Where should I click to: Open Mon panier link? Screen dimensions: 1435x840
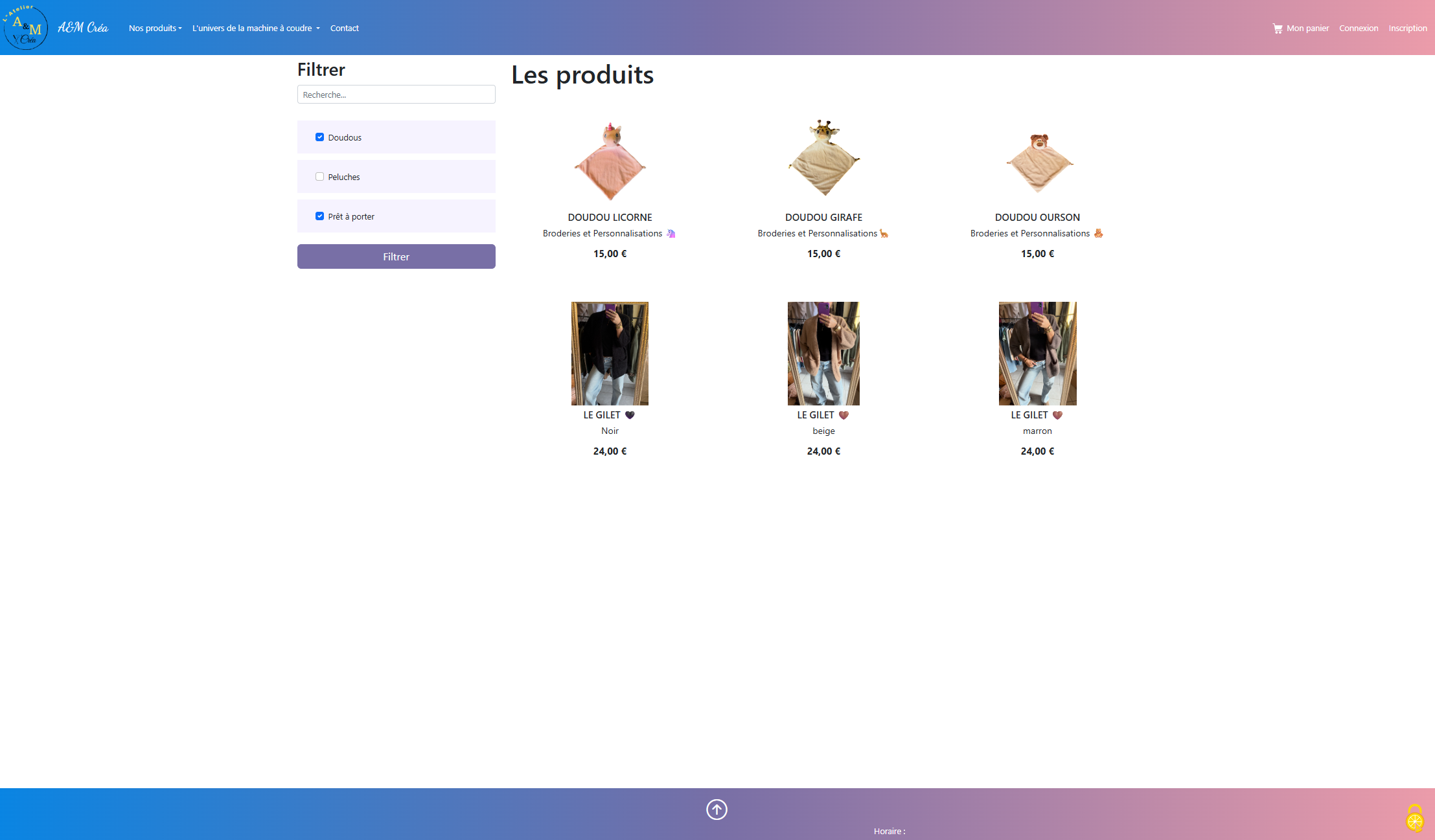click(x=1307, y=28)
